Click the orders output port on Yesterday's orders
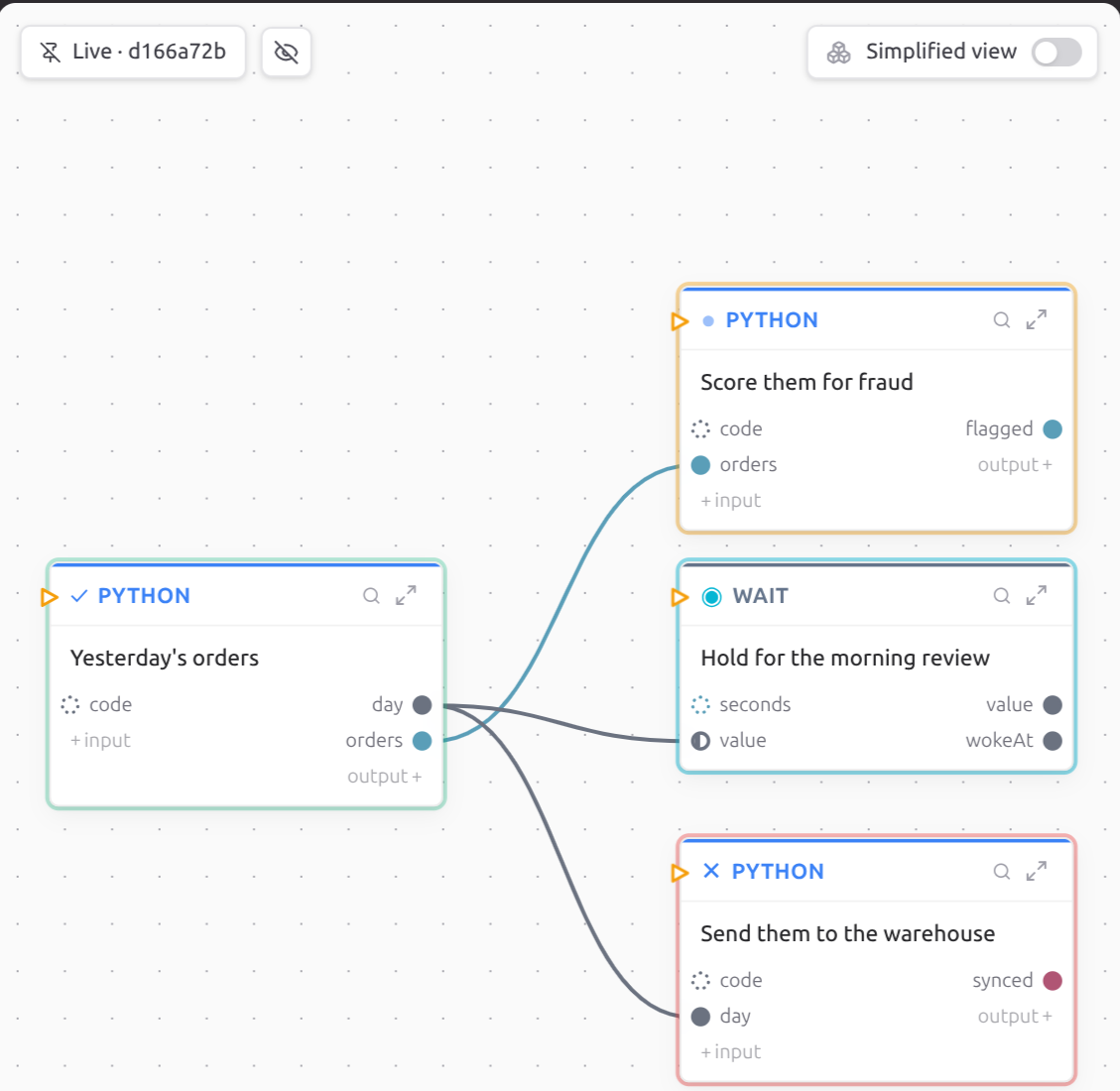 (x=423, y=741)
